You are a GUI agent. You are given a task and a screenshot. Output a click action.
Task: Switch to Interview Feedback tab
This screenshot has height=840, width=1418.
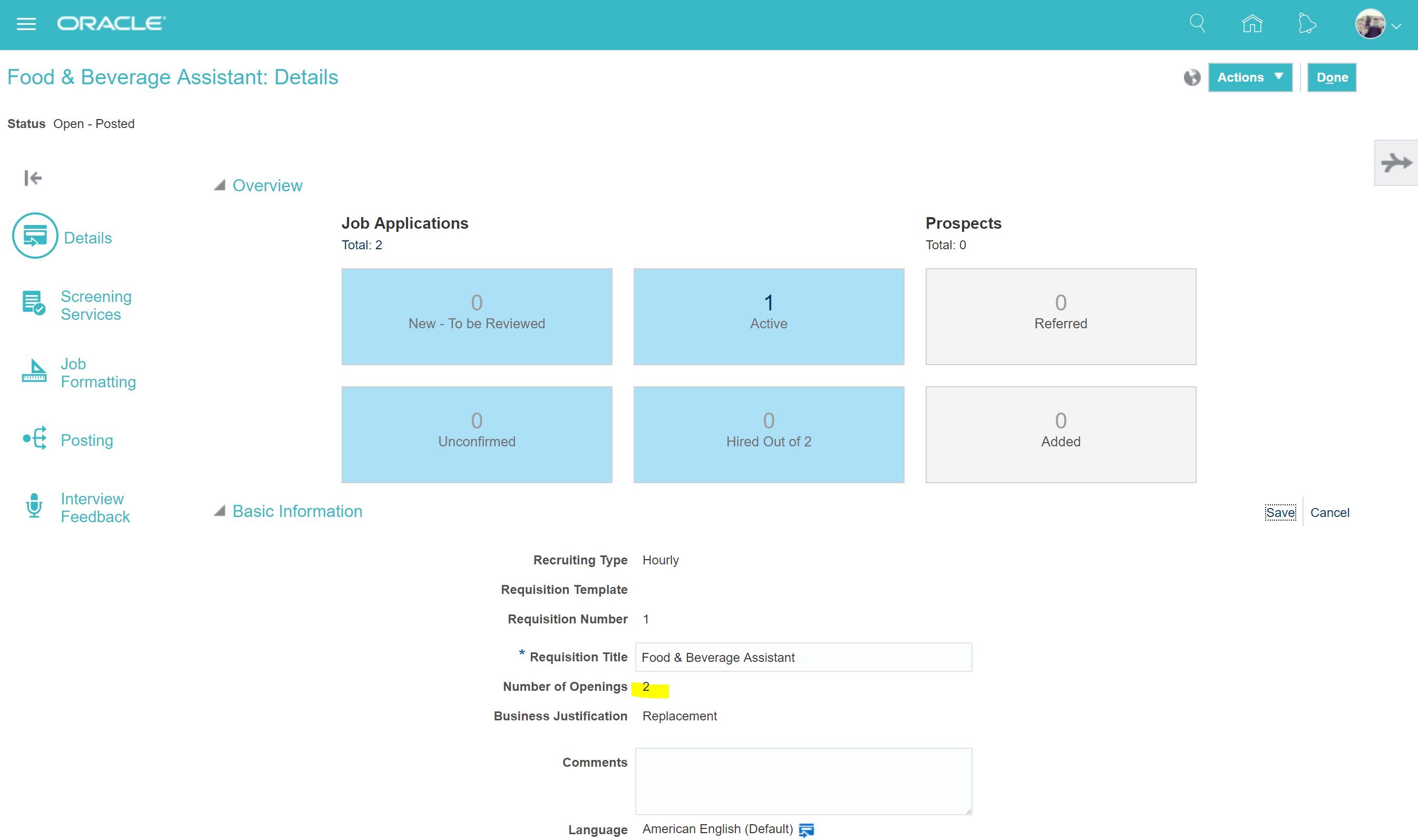pyautogui.click(x=95, y=507)
